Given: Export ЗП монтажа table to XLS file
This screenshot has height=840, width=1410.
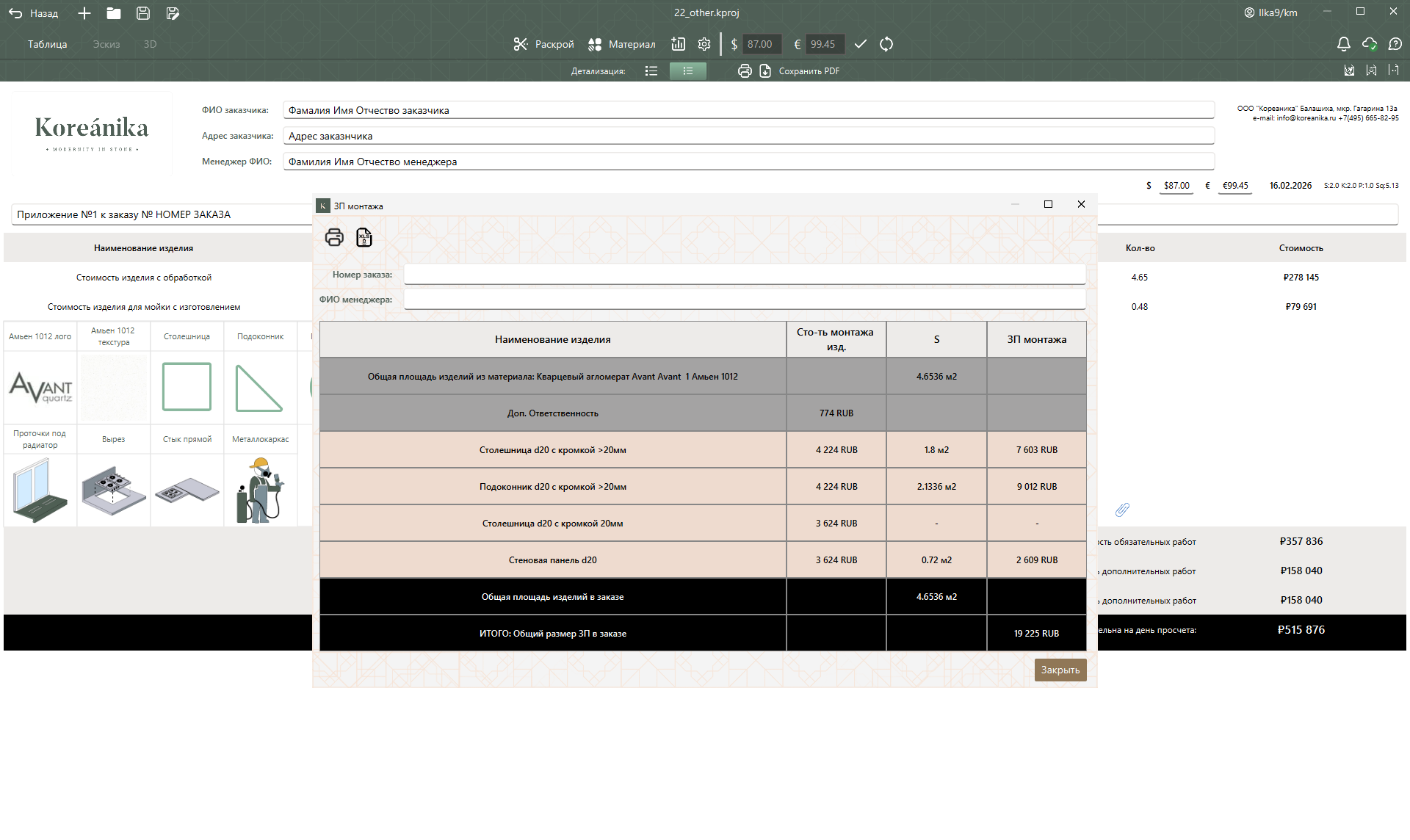Looking at the screenshot, I should click(x=364, y=237).
